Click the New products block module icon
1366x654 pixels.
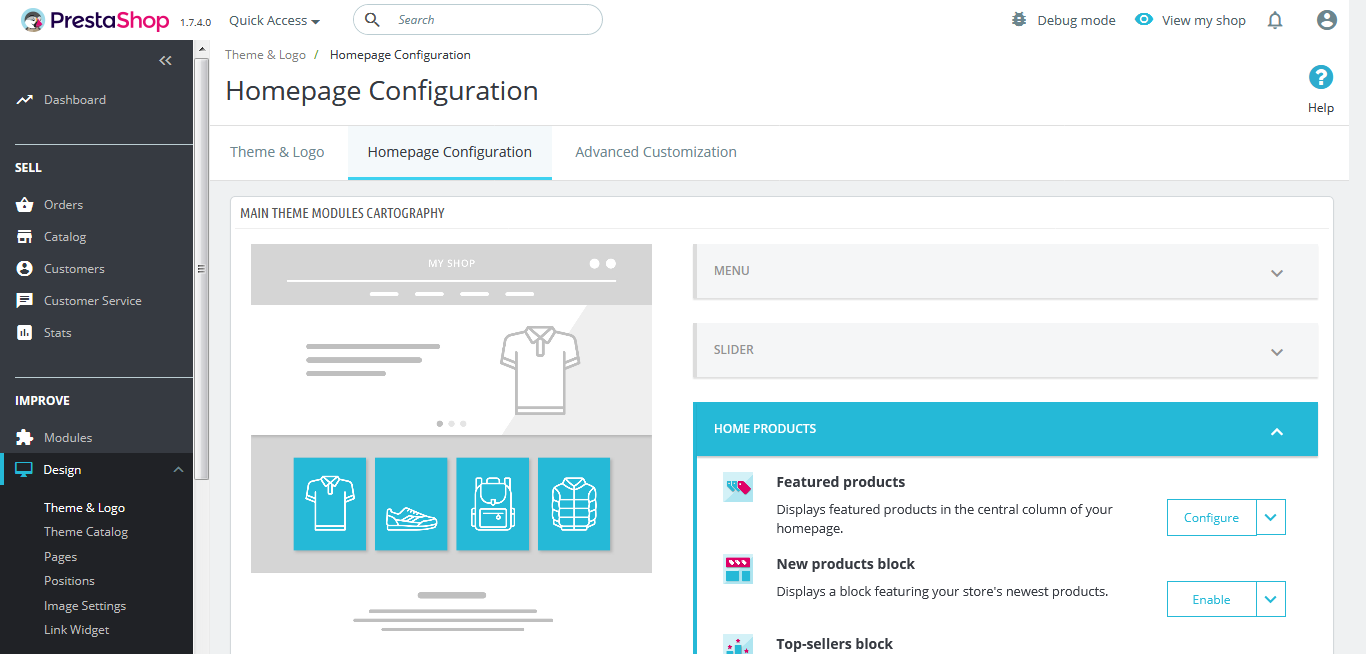[x=738, y=569]
